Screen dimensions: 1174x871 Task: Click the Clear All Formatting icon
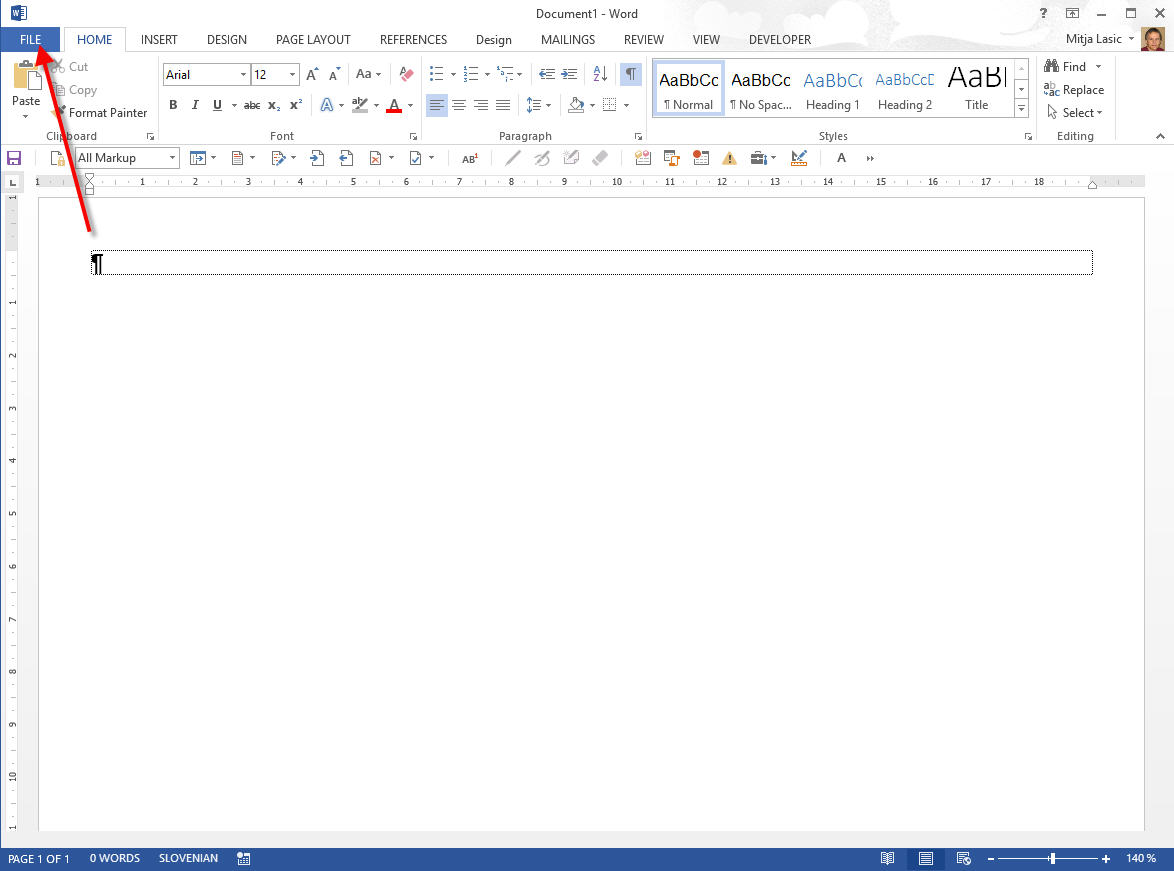coord(405,74)
